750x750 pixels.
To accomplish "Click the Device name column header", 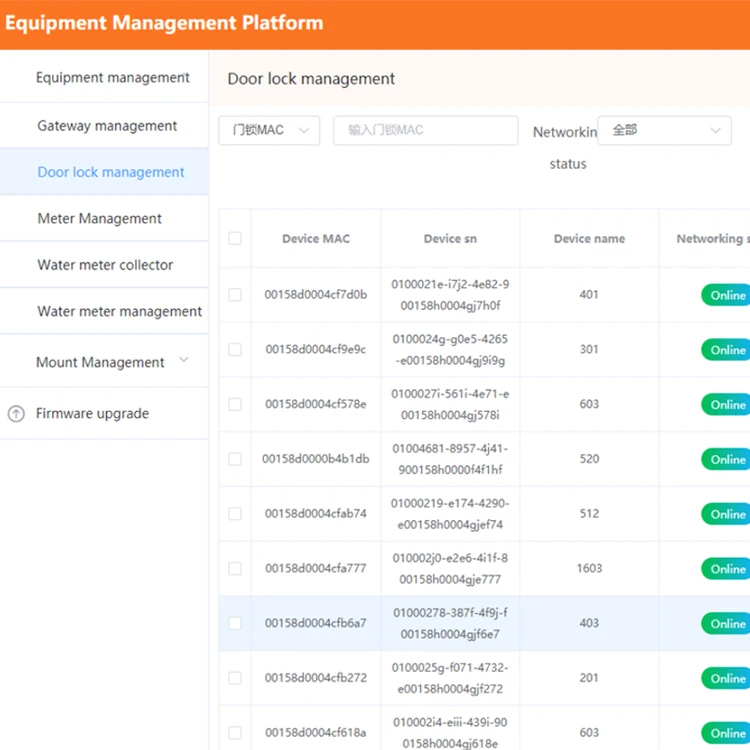I will 589,239.
